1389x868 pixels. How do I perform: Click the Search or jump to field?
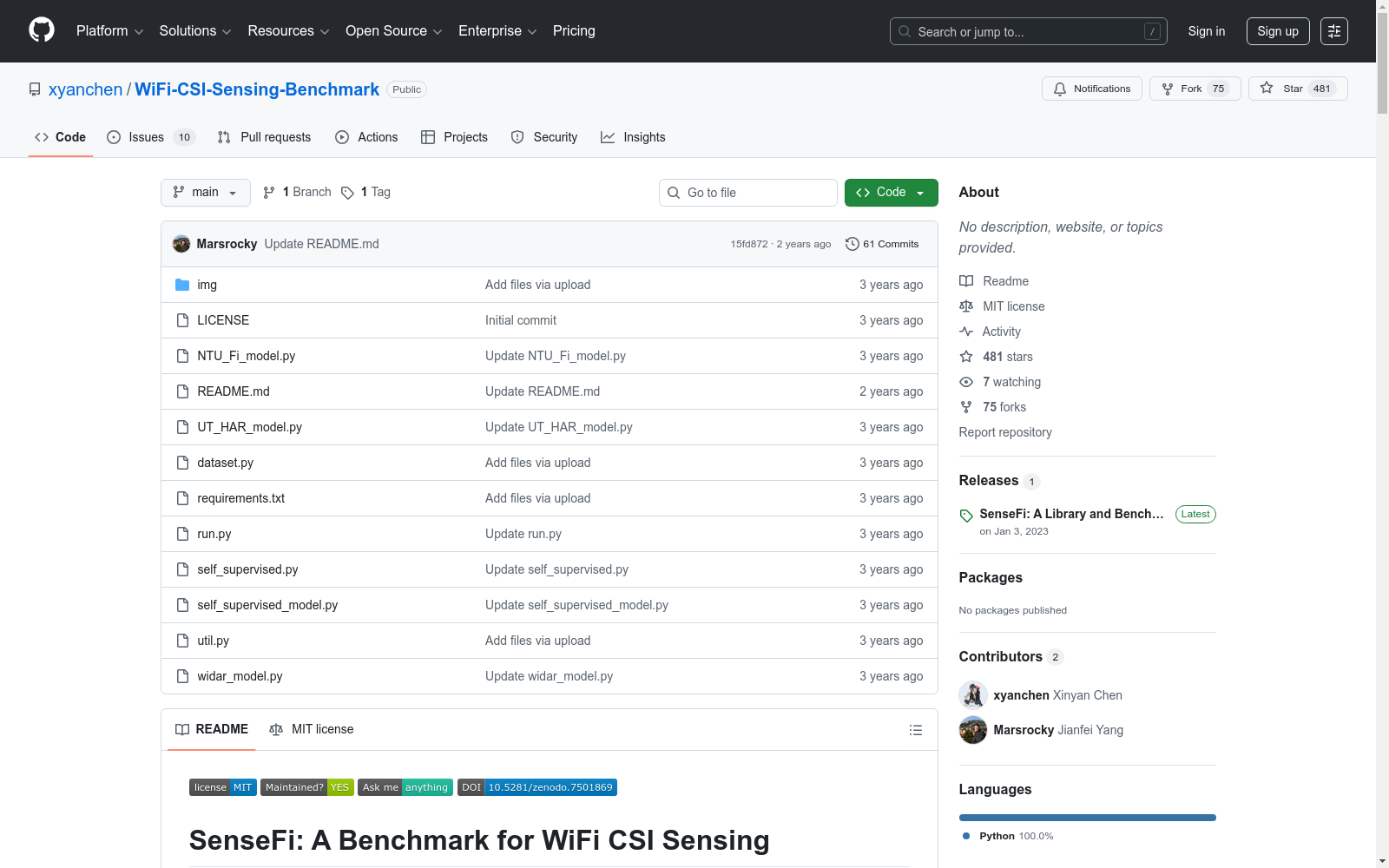[x=1029, y=31]
